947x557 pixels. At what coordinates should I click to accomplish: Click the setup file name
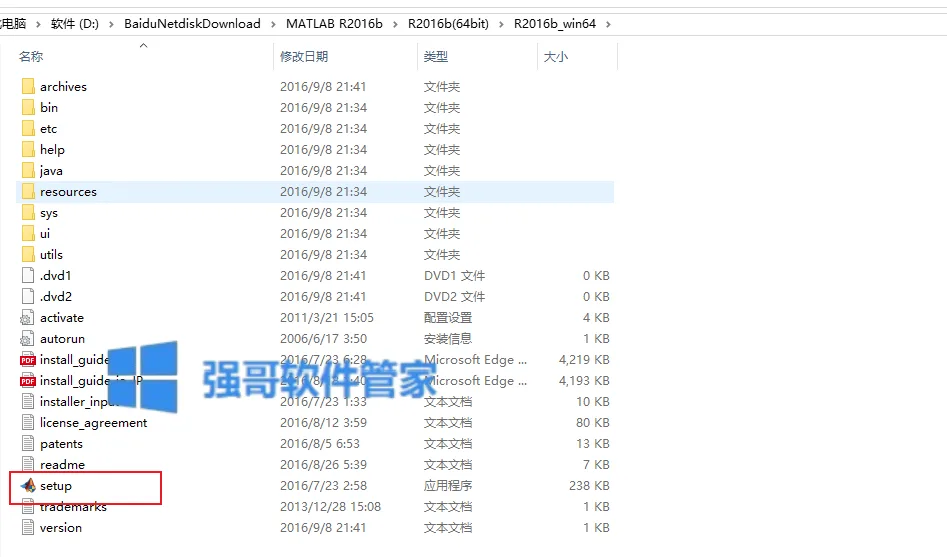point(56,486)
